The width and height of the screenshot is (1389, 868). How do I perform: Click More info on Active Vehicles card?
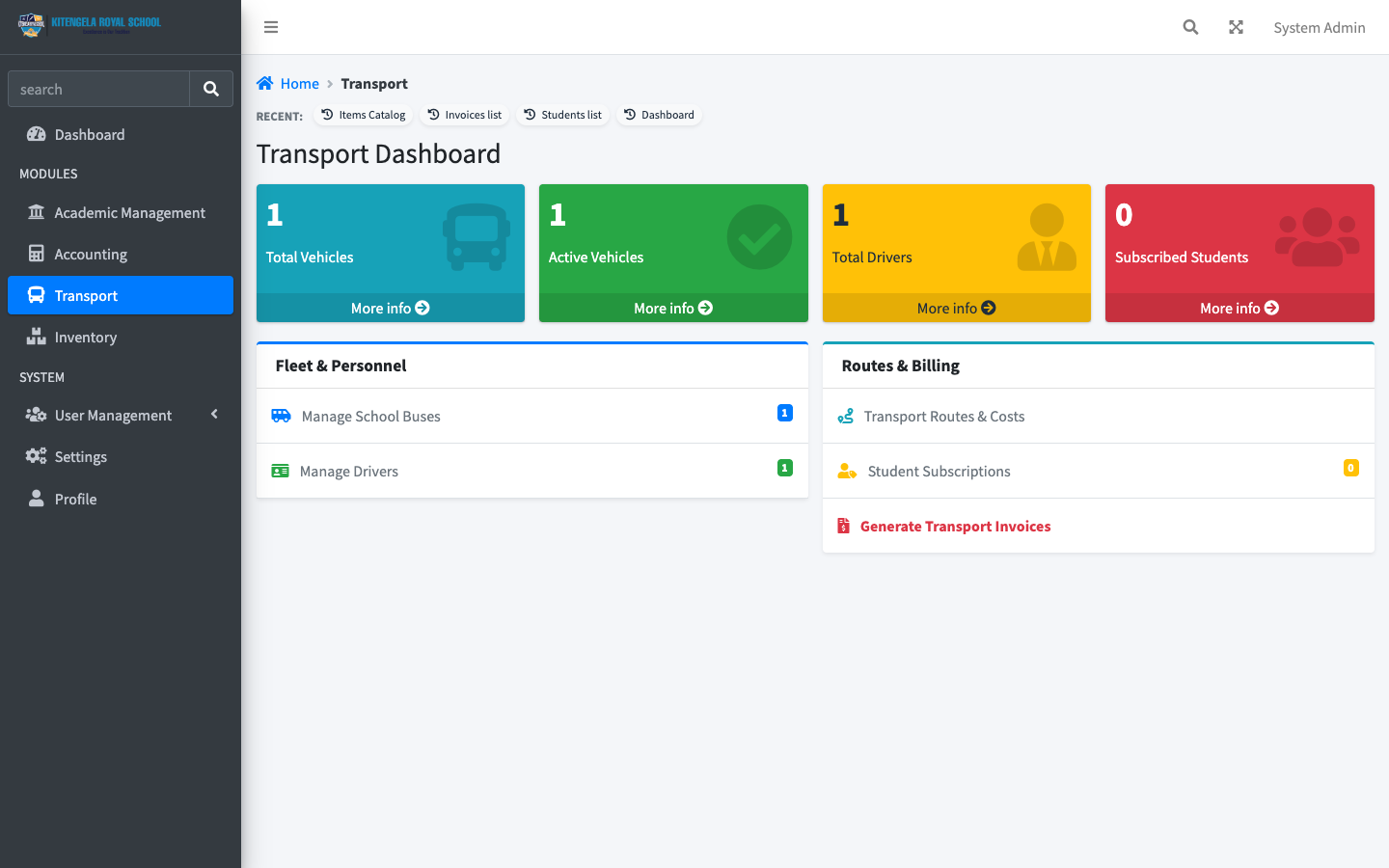(673, 308)
